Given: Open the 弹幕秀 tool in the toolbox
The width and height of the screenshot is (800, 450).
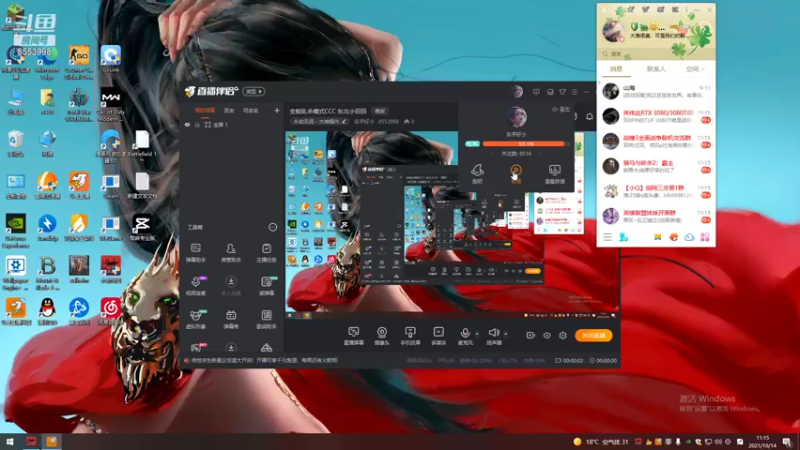Looking at the screenshot, I should (231, 319).
